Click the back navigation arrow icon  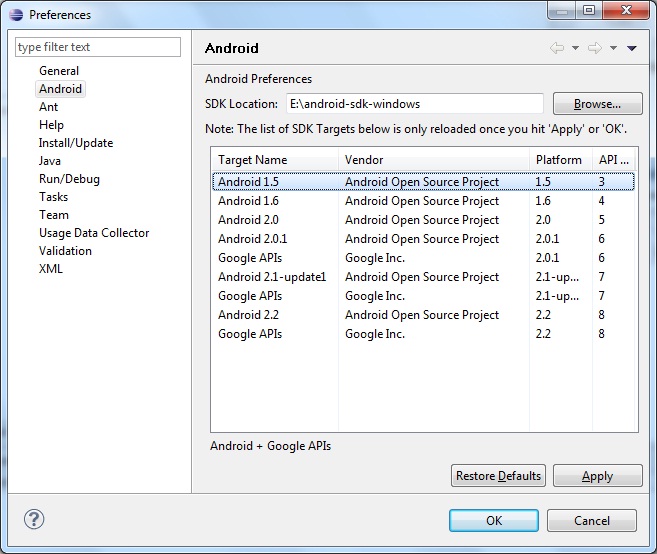point(556,48)
